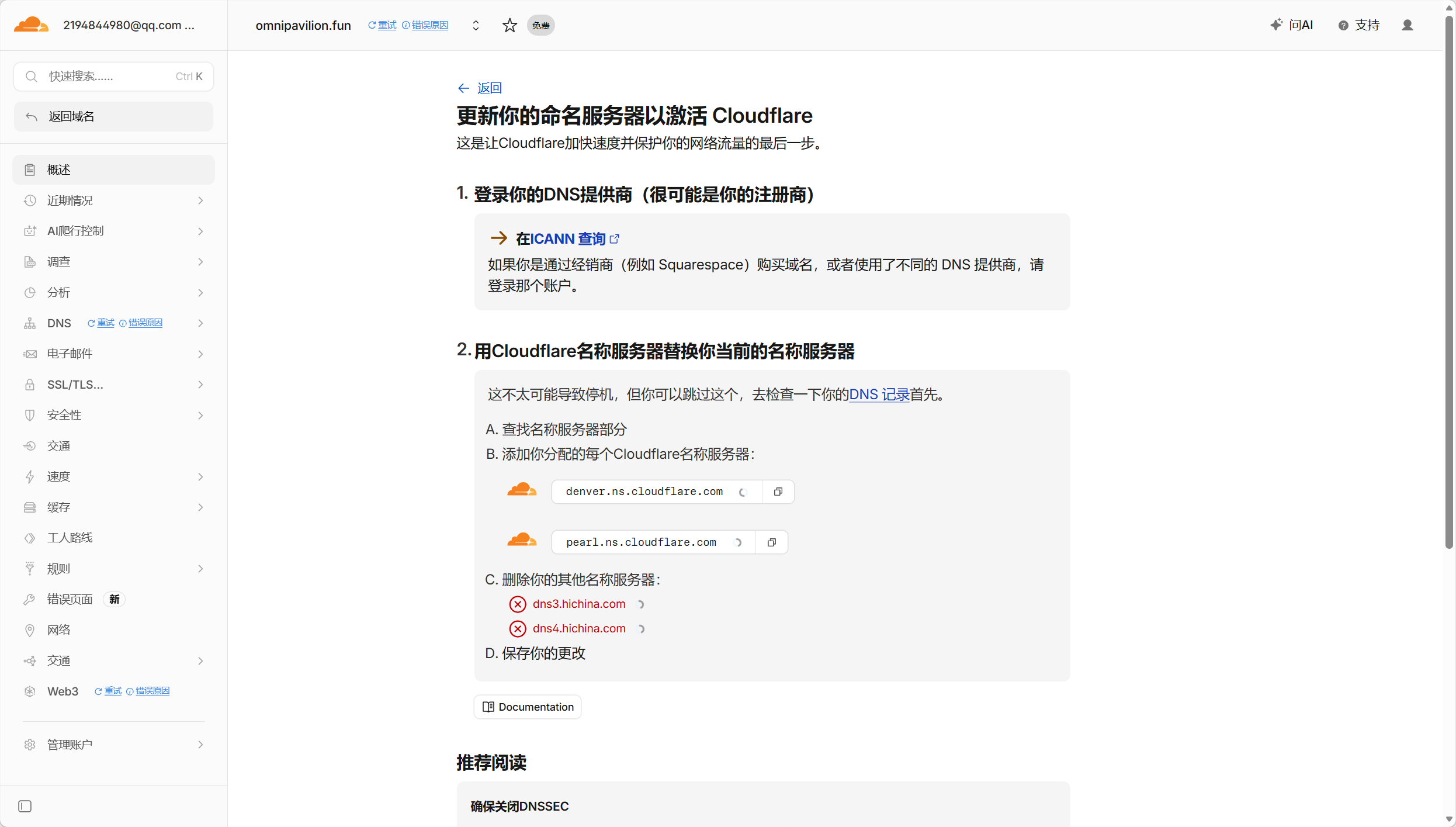Viewport: 1456px width, 827px height.
Task: Copy denver.ns.cloudflare.com nameserver
Action: coord(778,492)
